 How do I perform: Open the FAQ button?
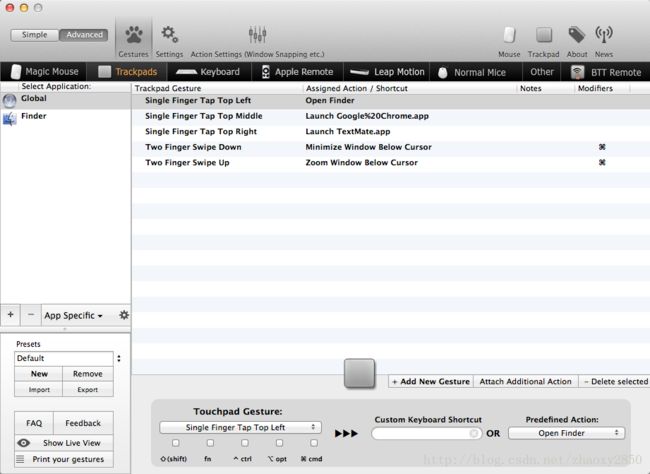(x=34, y=423)
